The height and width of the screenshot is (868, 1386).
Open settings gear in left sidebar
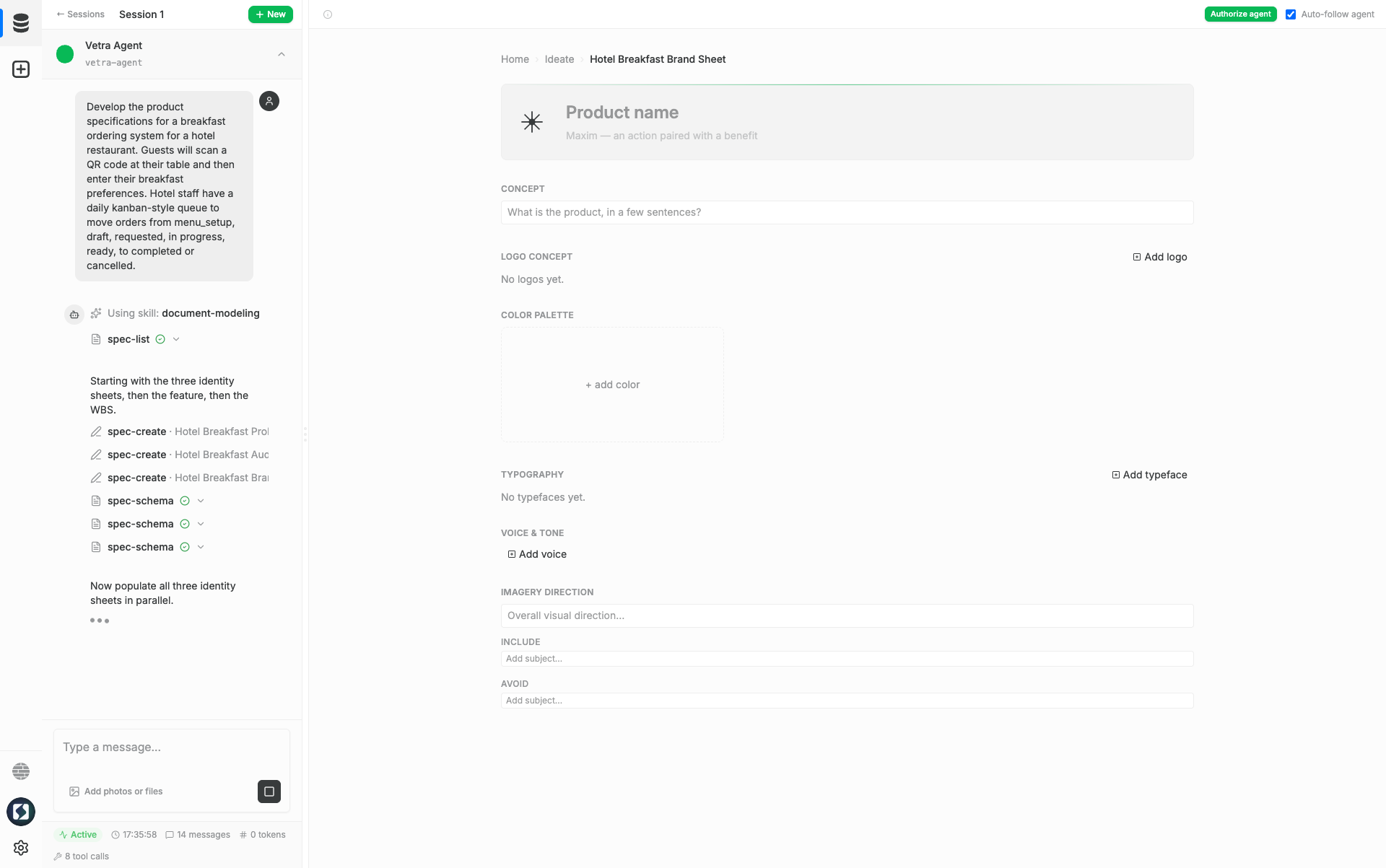click(x=21, y=848)
